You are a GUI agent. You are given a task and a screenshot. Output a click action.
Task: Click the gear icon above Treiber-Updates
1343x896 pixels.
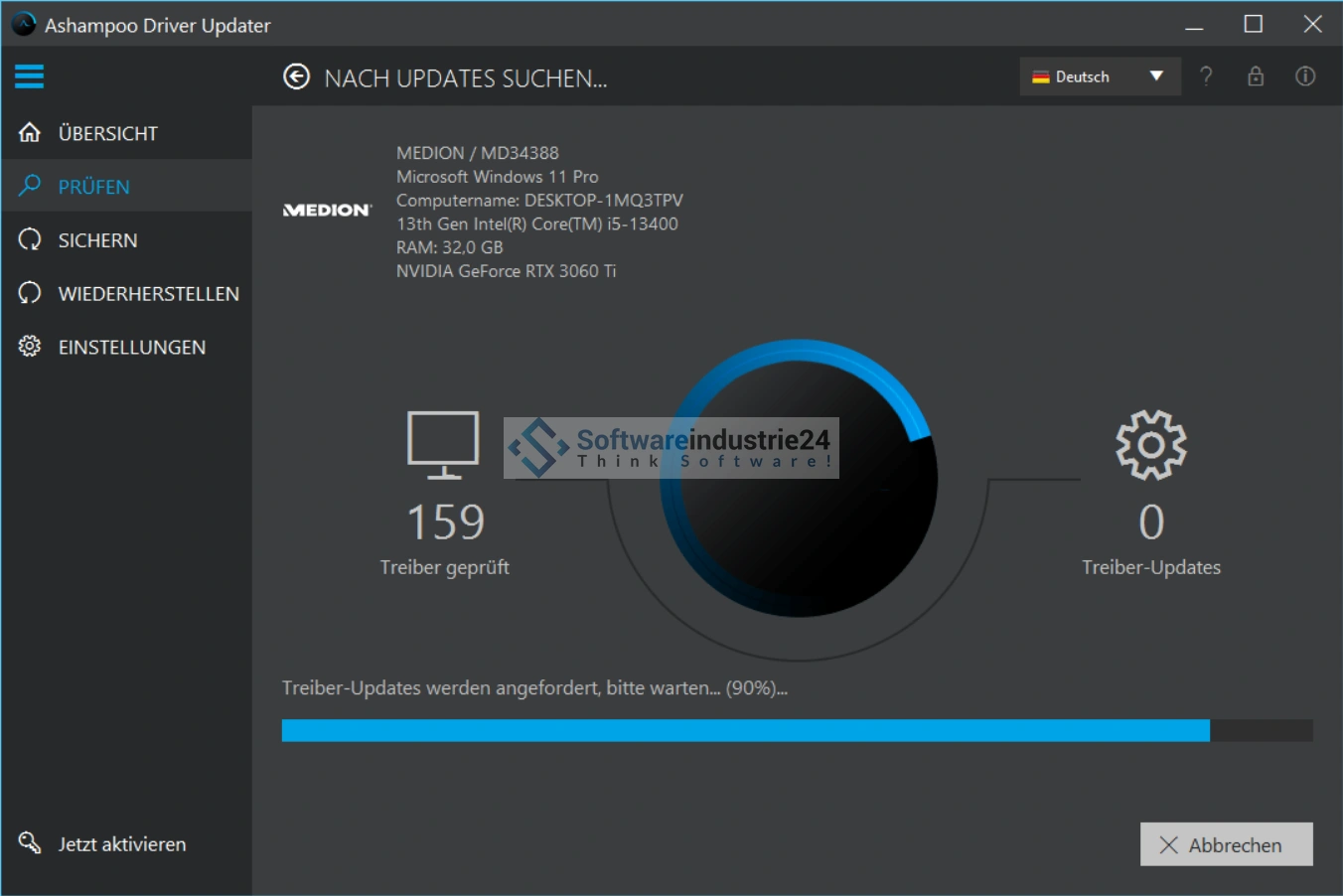[x=1150, y=445]
